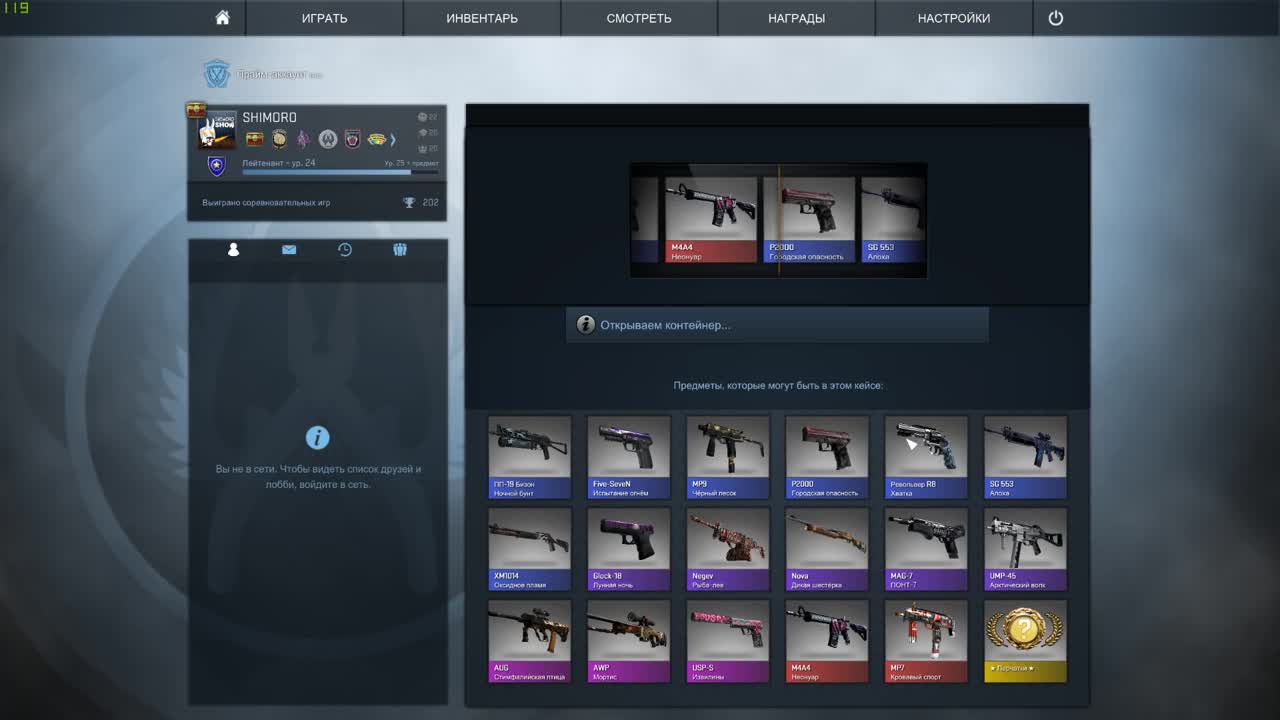Click the Открываем контейнер status text
The height and width of the screenshot is (720, 1280).
coord(665,325)
